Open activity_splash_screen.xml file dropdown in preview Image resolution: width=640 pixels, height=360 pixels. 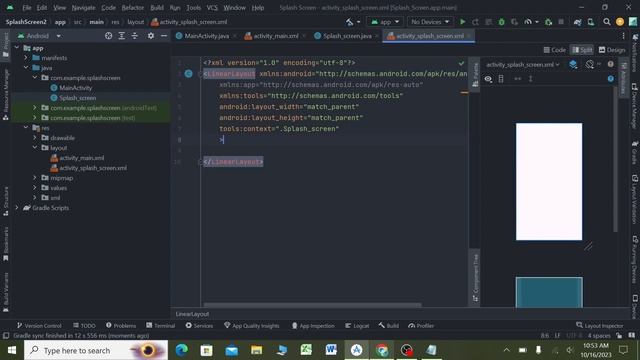tap(522, 64)
